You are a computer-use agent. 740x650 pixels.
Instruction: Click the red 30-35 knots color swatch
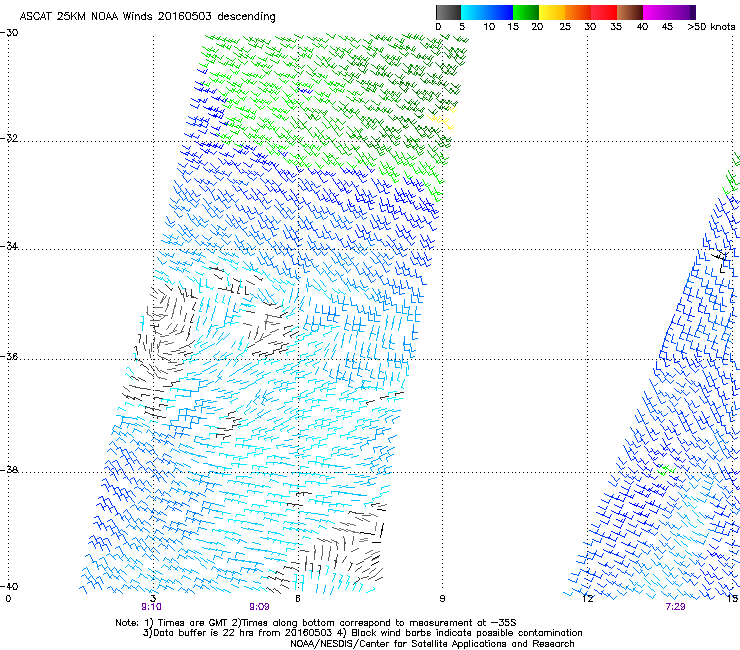coord(604,12)
